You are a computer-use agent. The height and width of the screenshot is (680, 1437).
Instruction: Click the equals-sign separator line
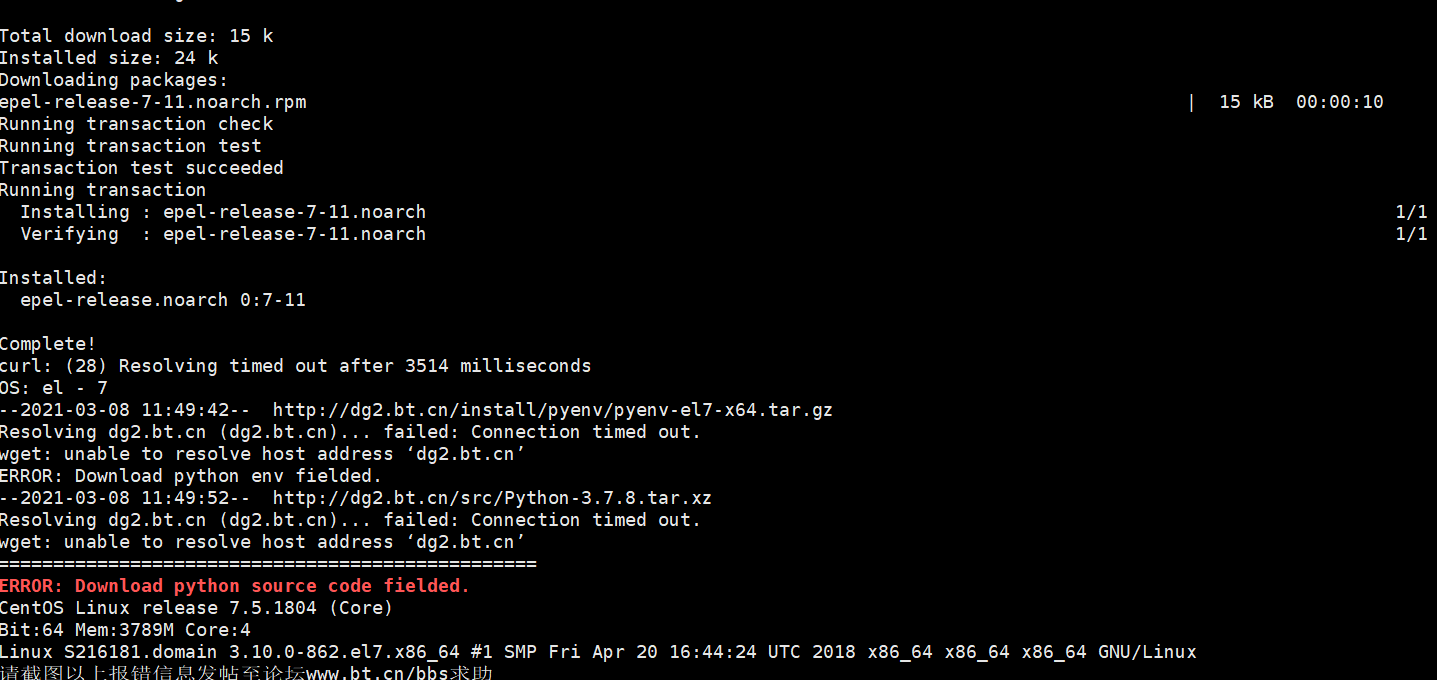click(x=268, y=564)
